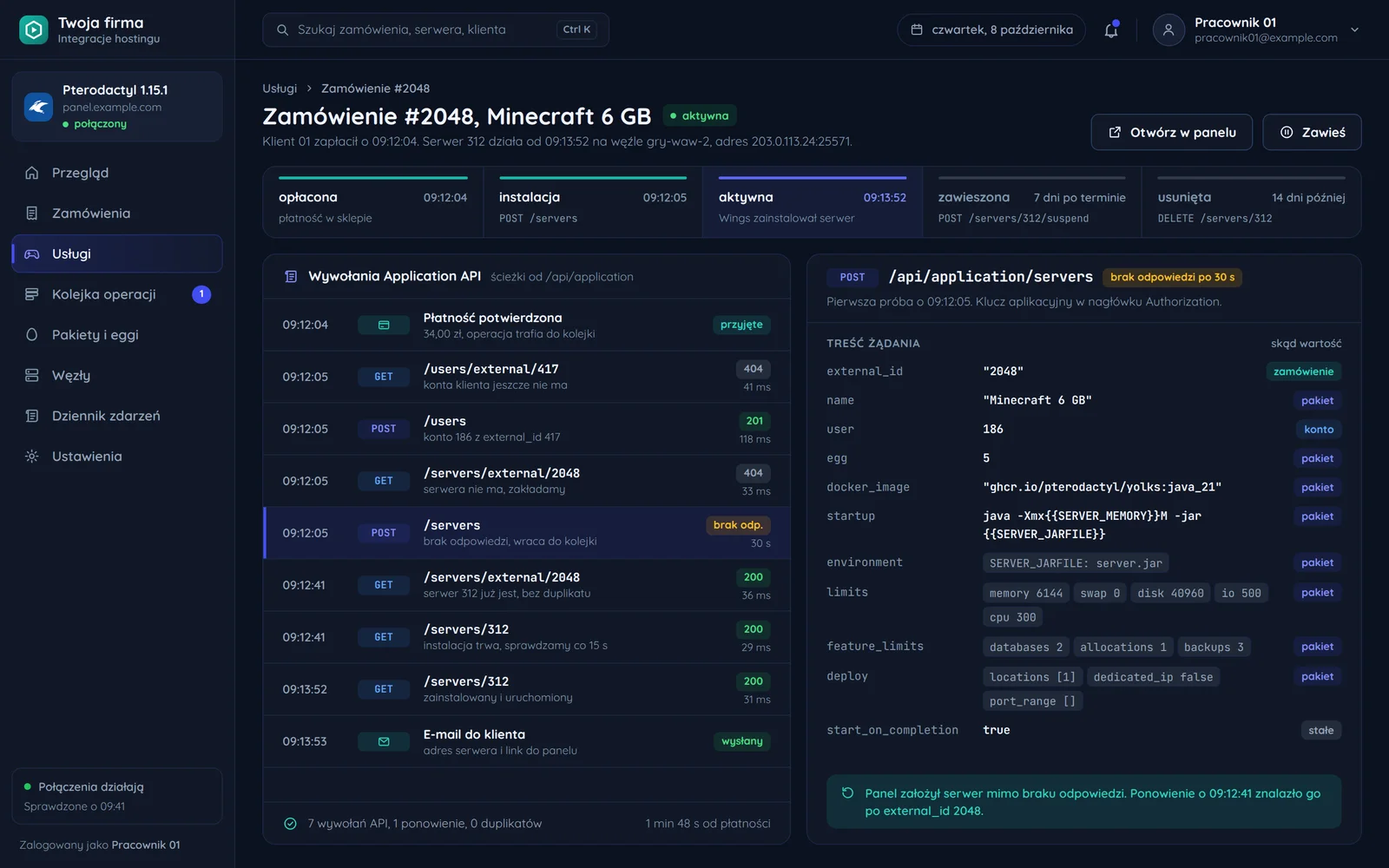Click the envelope icon for E-mail do klienta
This screenshot has width=1389, height=868.
pyautogui.click(x=384, y=741)
